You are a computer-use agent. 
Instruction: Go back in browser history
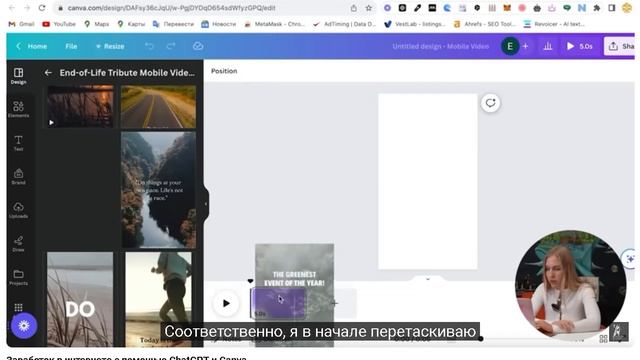coord(12,8)
